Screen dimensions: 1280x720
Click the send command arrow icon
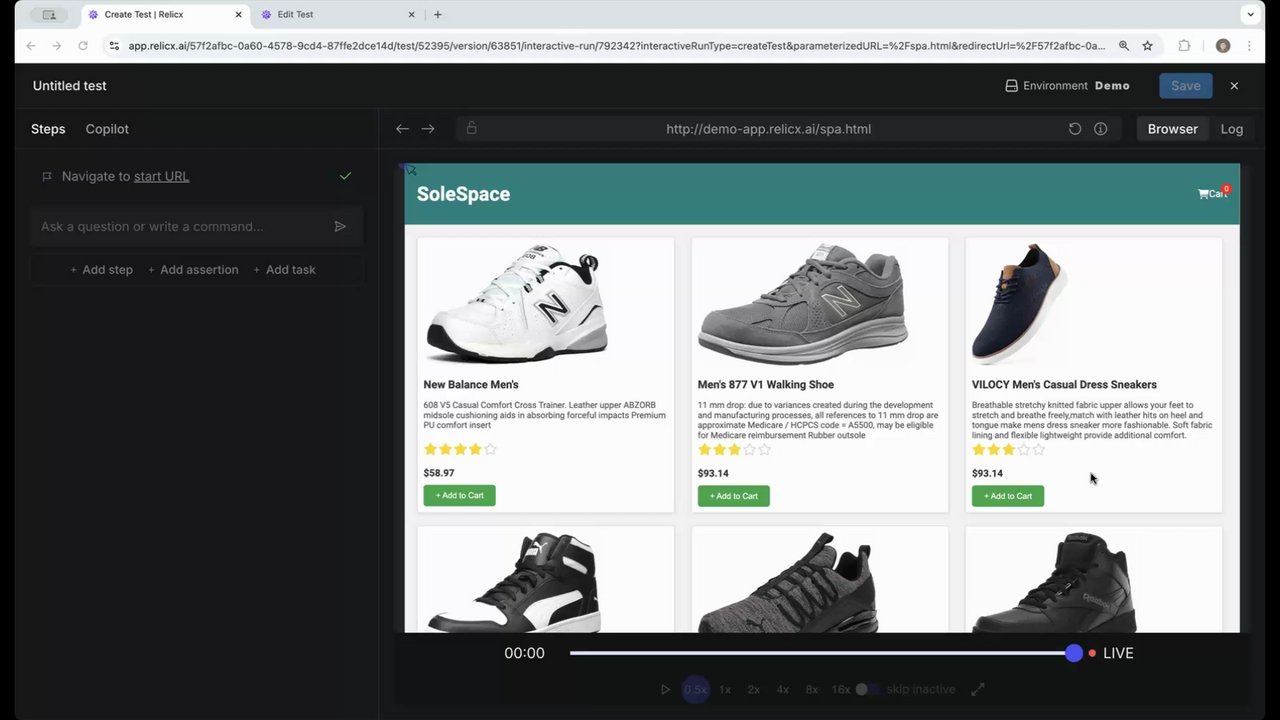(340, 227)
